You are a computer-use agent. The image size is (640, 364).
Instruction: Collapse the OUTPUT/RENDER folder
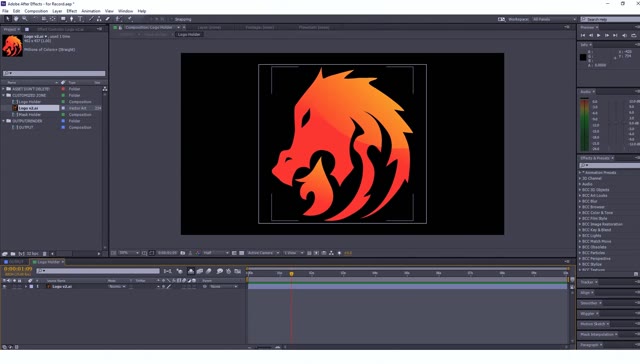tap(4, 121)
